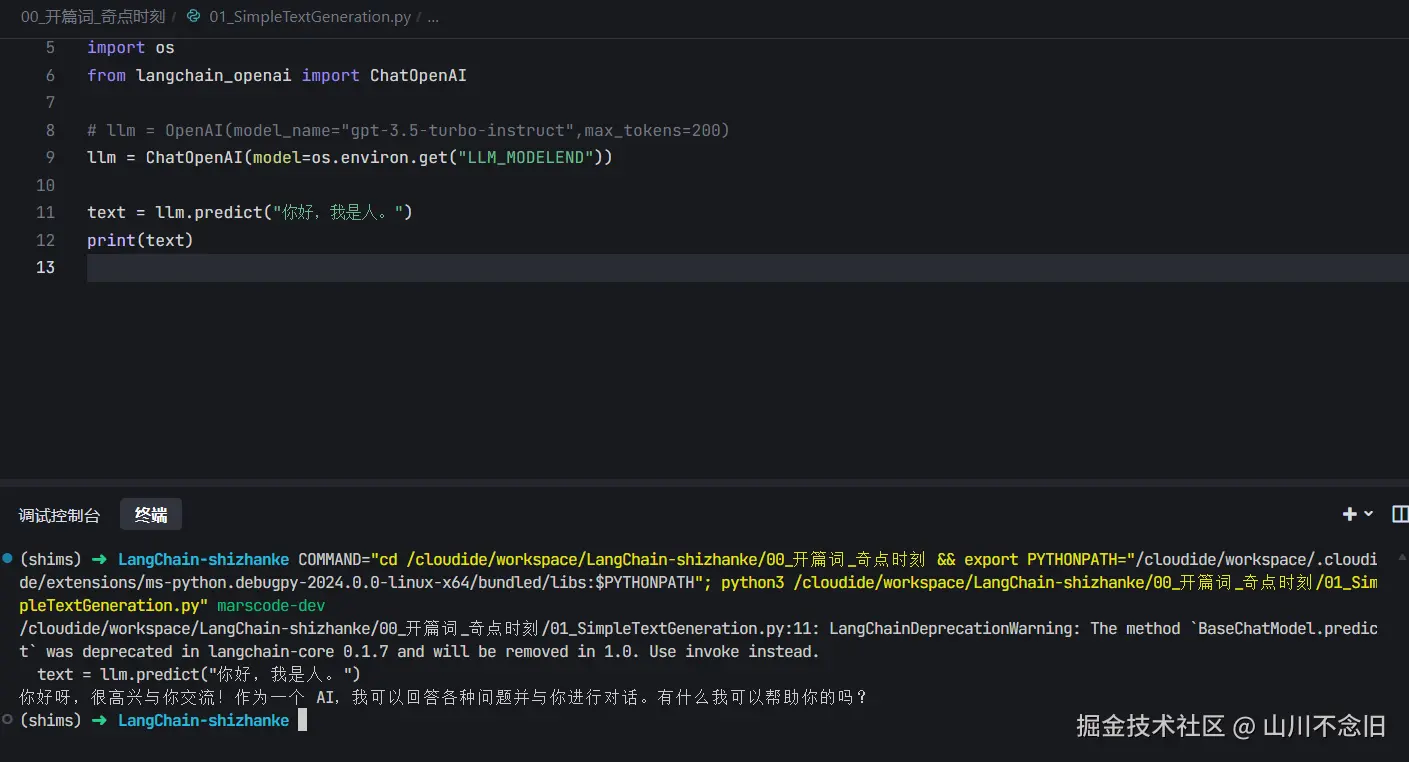Click the 'print(text)' line
Viewport: 1409px width, 762px height.
pos(140,241)
